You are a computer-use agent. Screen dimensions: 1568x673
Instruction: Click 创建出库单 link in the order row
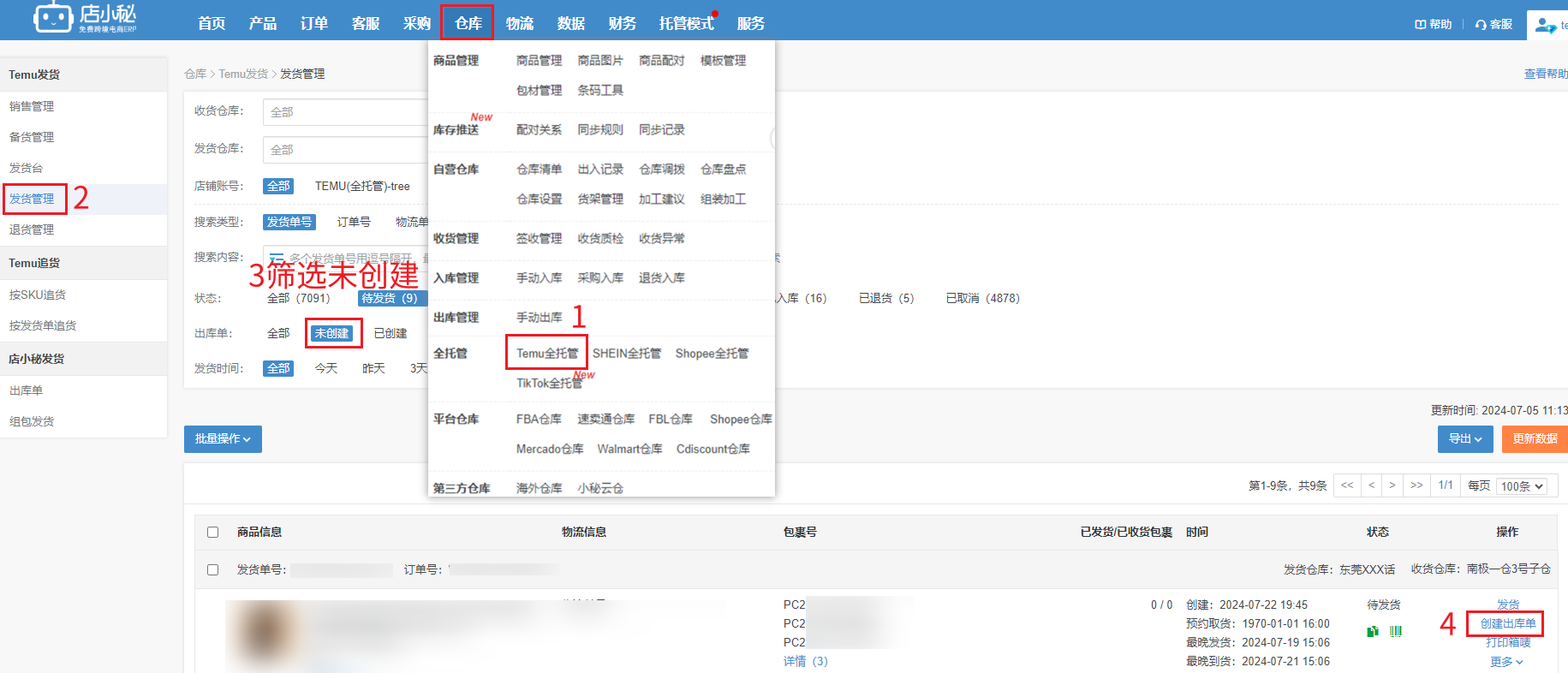coord(1508,624)
